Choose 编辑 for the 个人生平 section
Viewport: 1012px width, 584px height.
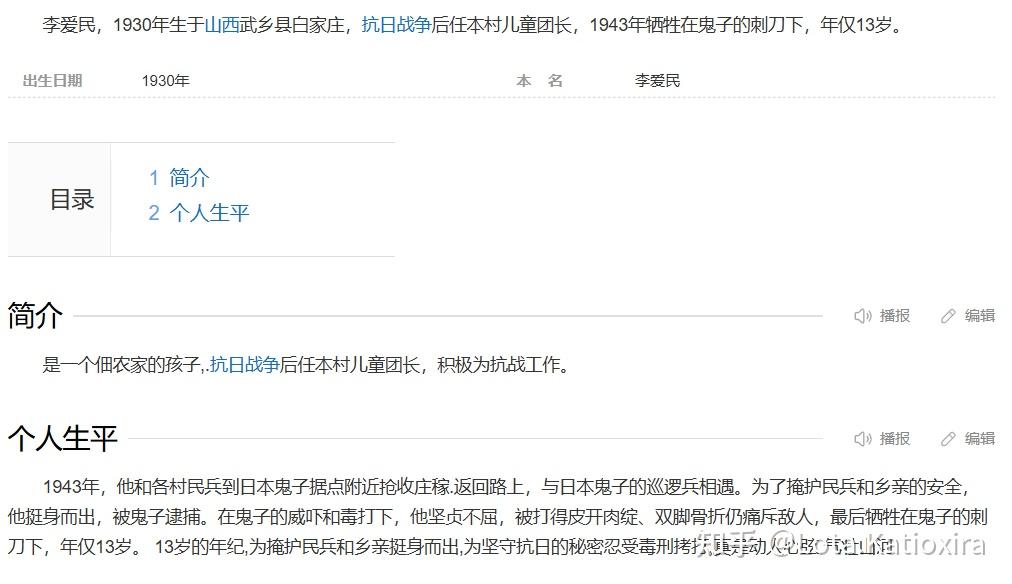coord(980,439)
